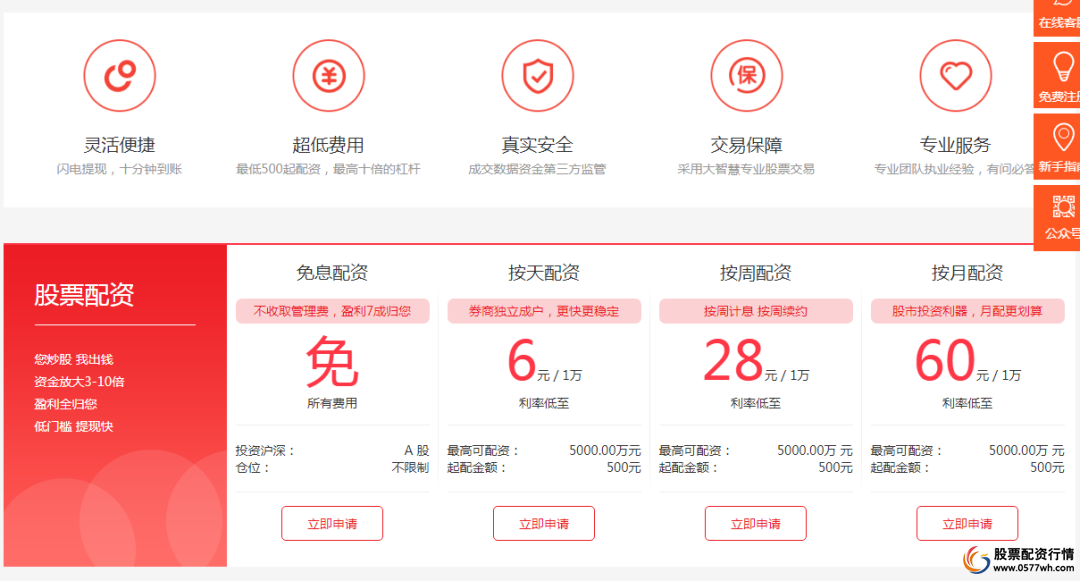Click the large 免 character
Viewport: 1080px width, 581px height.
(x=332, y=362)
